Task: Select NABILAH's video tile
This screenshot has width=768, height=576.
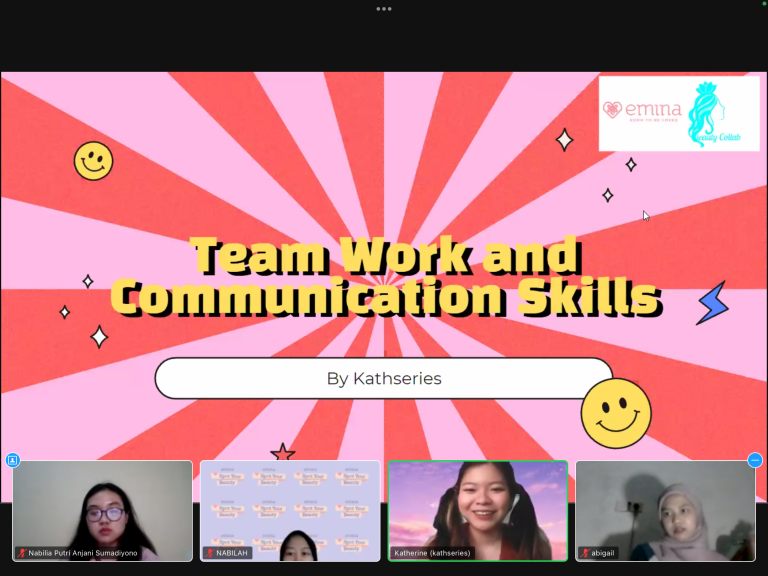Action: (x=290, y=511)
